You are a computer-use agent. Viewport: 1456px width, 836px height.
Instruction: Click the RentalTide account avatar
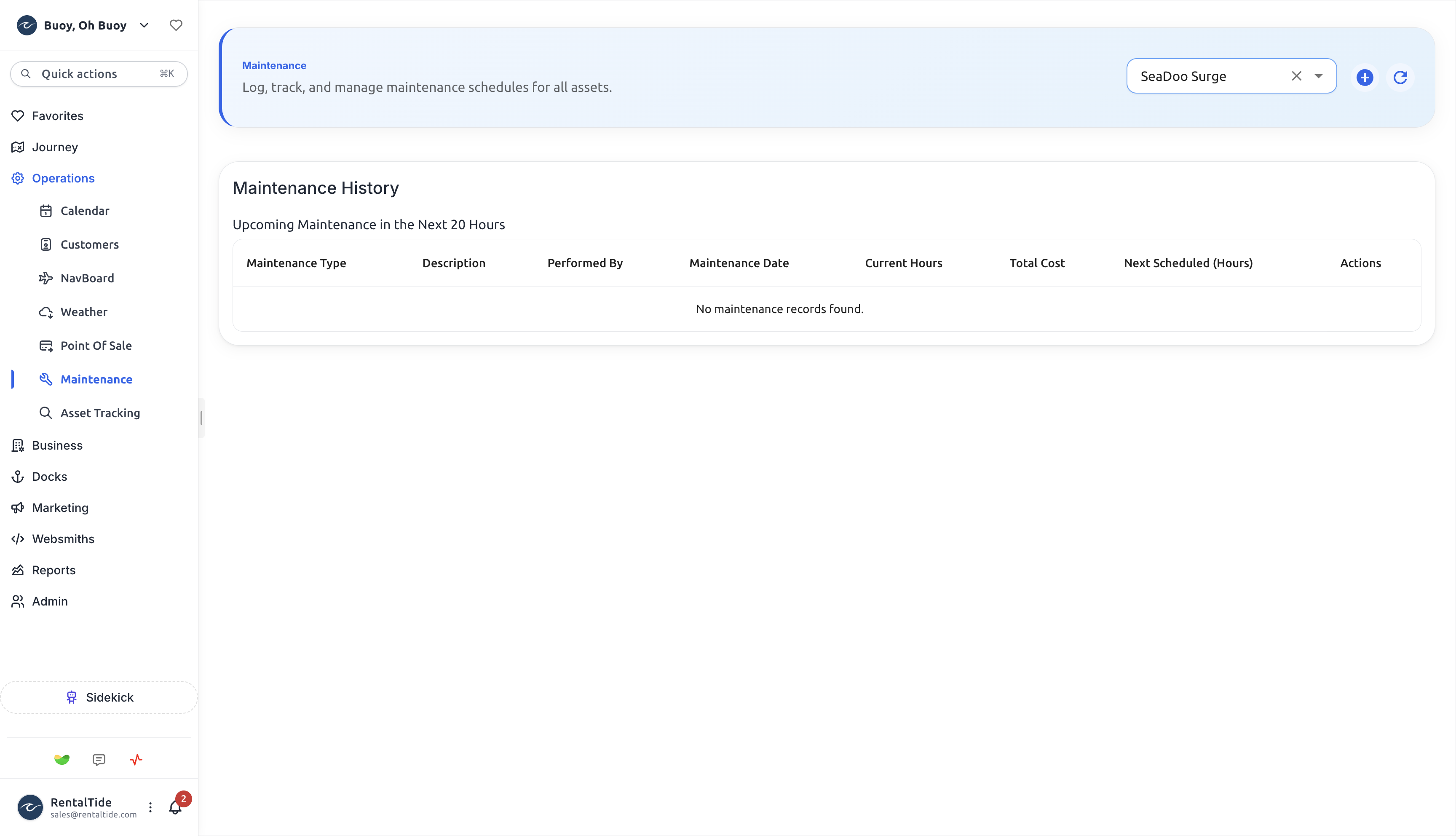[x=30, y=807]
